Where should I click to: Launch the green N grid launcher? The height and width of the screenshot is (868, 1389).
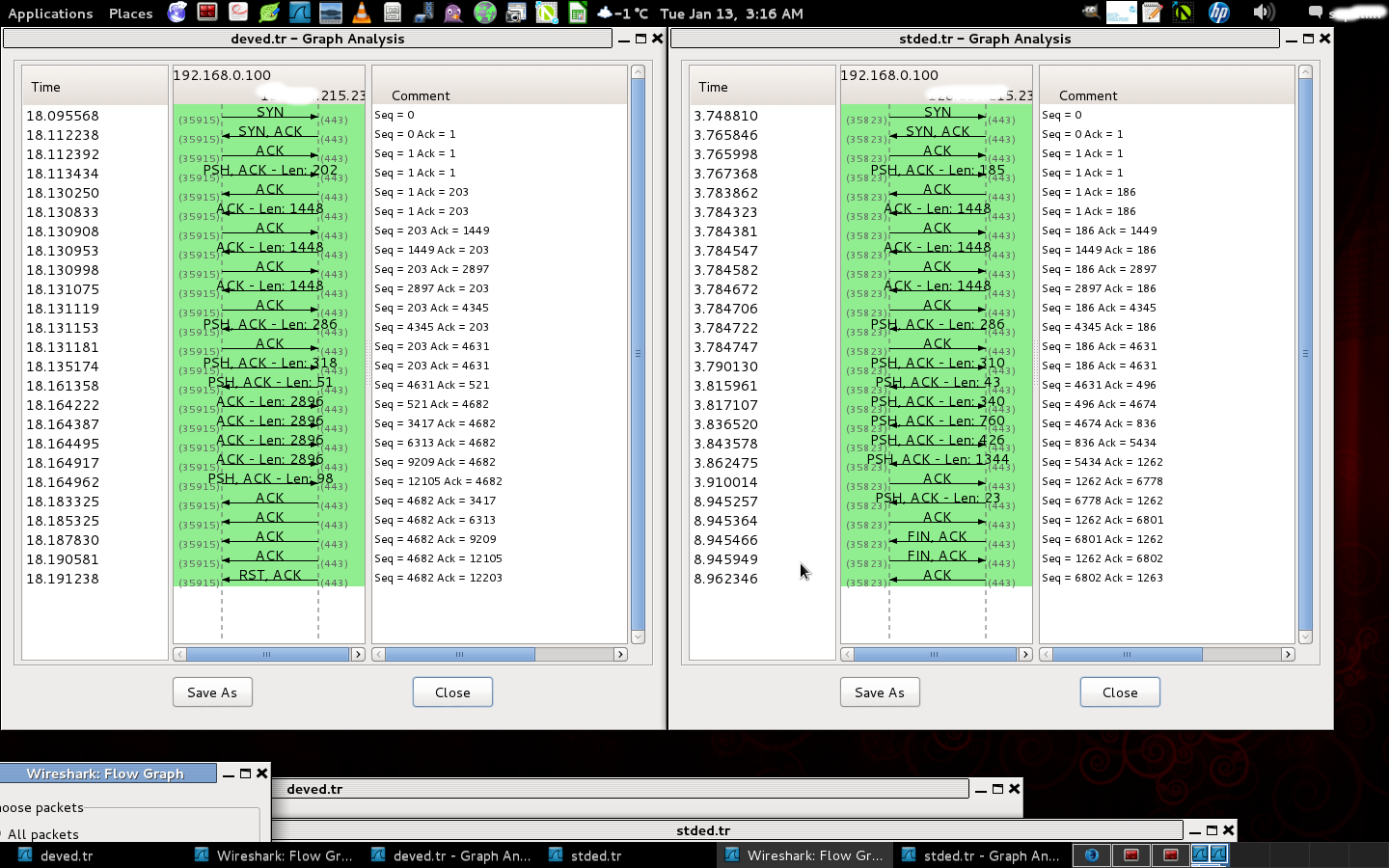click(x=547, y=13)
